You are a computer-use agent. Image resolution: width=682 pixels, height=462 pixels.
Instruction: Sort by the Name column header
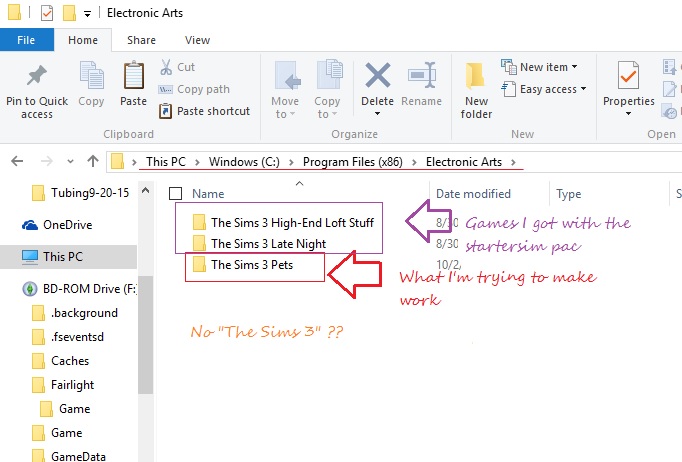(208, 194)
